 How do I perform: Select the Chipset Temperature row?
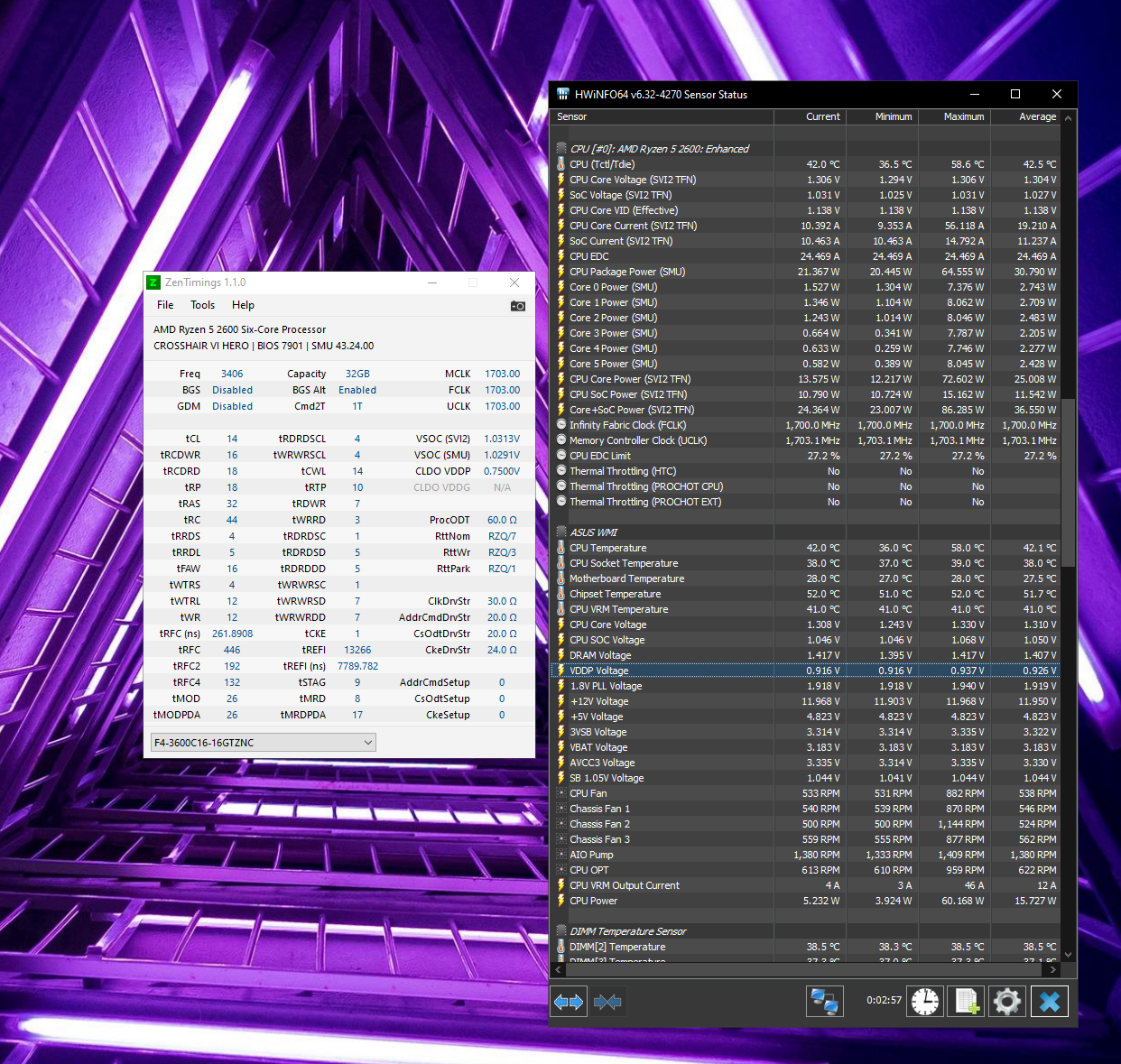[805, 594]
